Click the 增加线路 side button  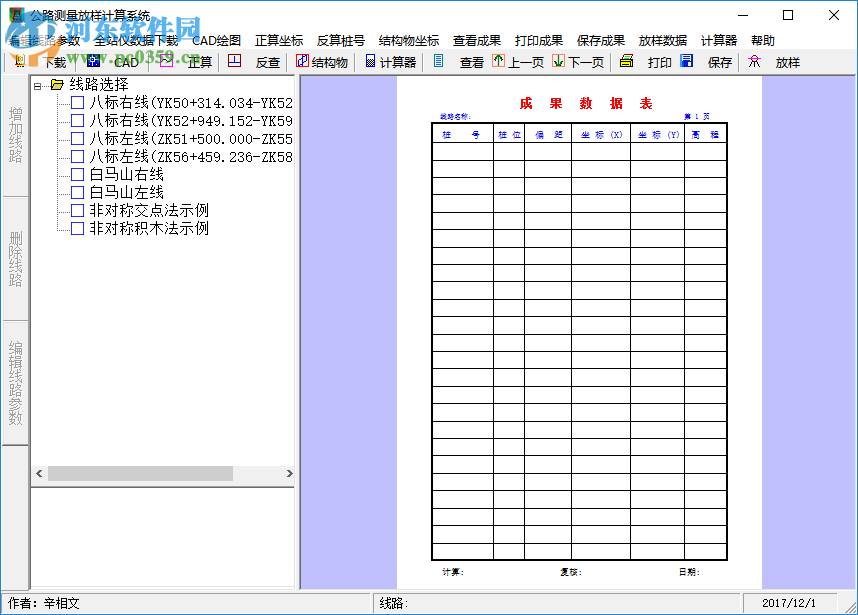pos(15,136)
